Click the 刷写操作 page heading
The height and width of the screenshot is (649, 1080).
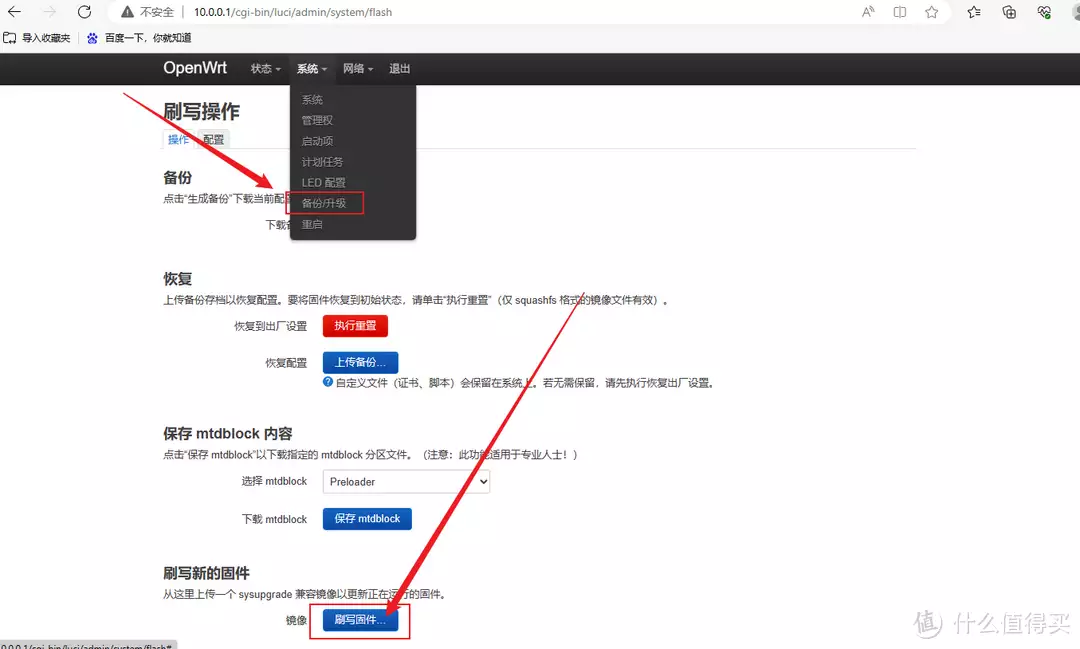click(x=201, y=112)
